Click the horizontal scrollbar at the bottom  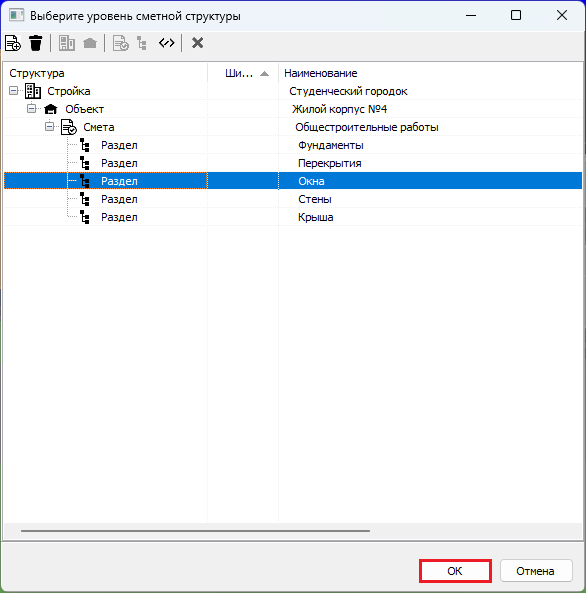tap(195, 531)
